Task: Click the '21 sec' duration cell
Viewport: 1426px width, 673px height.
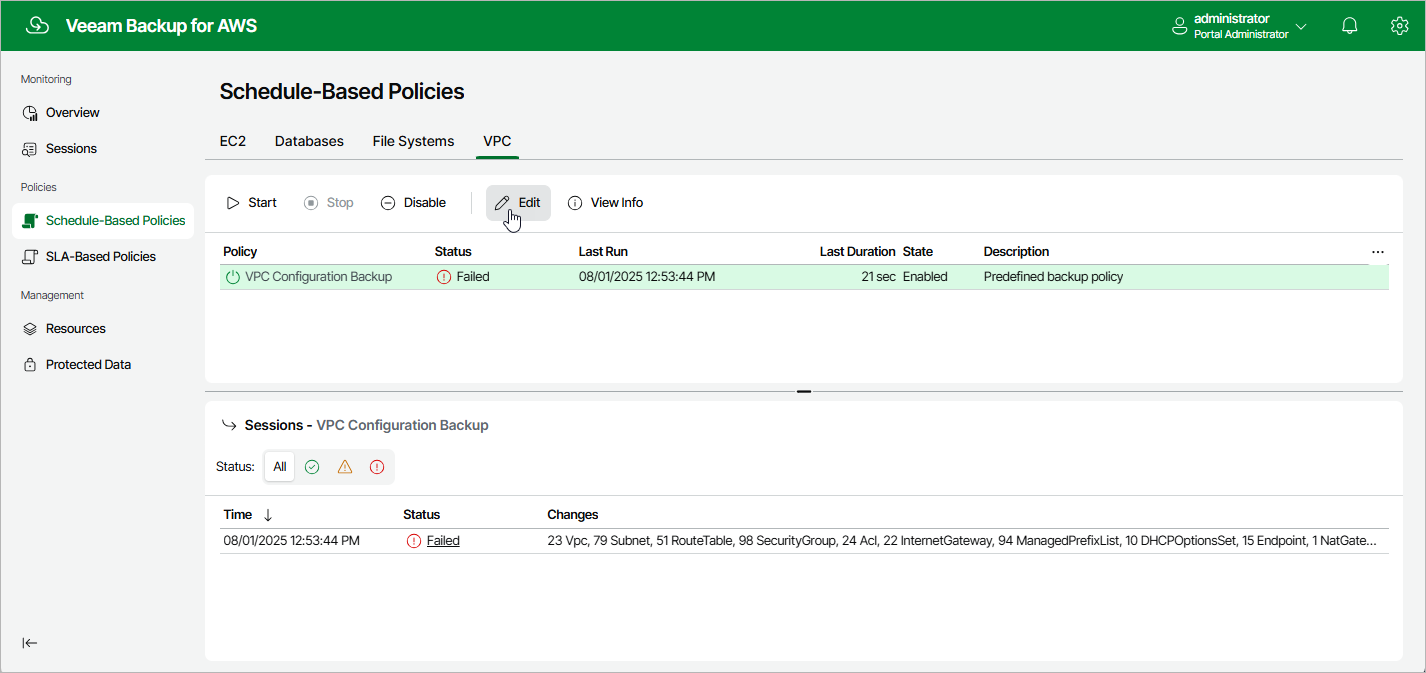Action: [878, 277]
